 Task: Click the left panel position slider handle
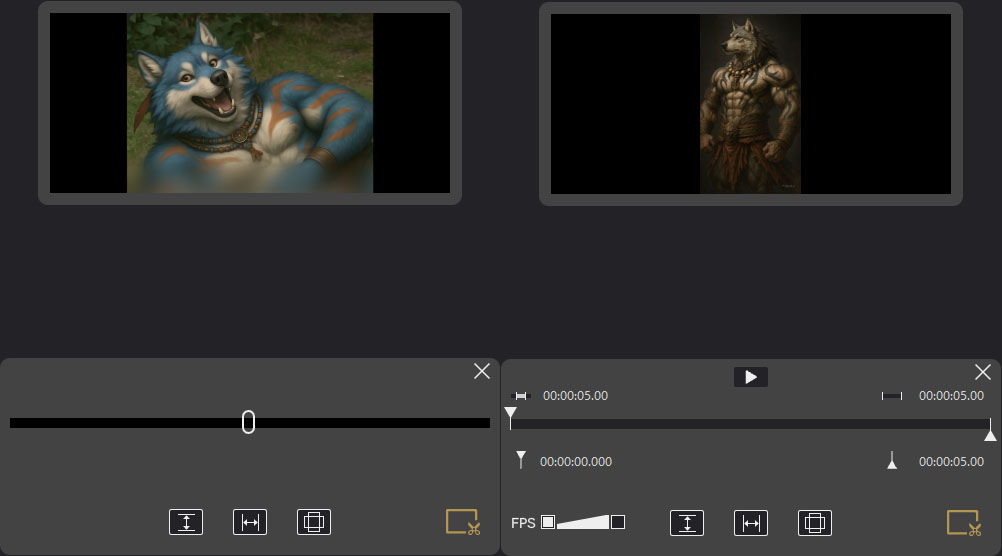pos(249,422)
